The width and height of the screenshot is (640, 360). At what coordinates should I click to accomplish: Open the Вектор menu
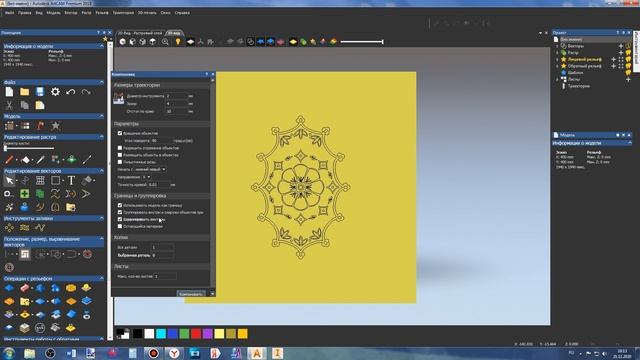[x=71, y=13]
